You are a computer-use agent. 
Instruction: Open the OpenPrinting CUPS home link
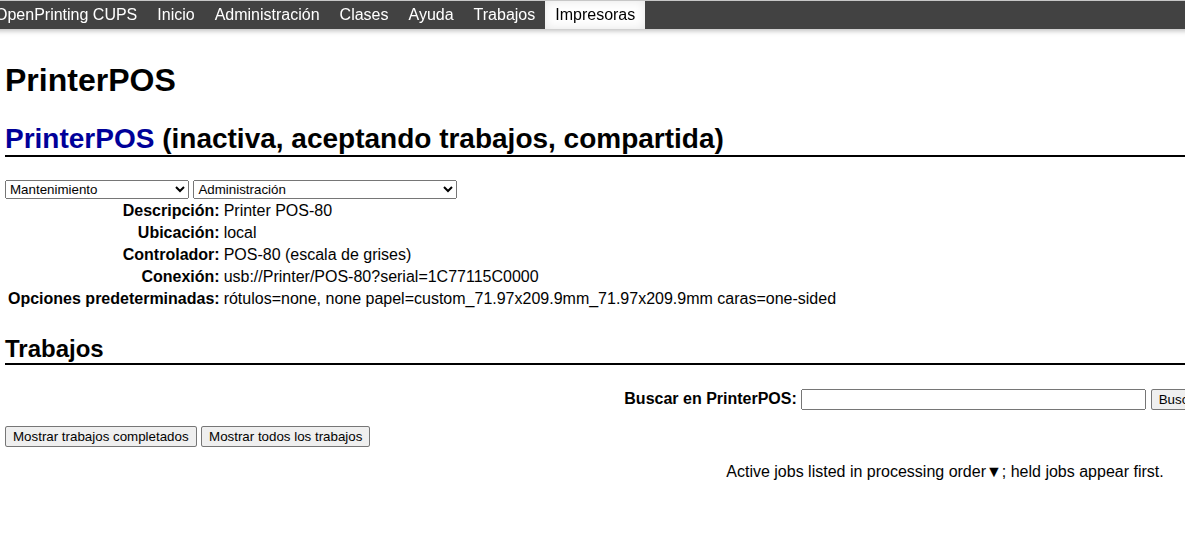click(x=68, y=14)
